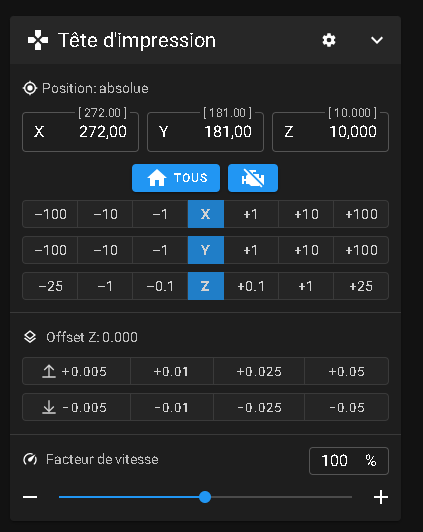Image resolution: width=423 pixels, height=532 pixels.
Task: Focus the X position input field
Action: 80,132
